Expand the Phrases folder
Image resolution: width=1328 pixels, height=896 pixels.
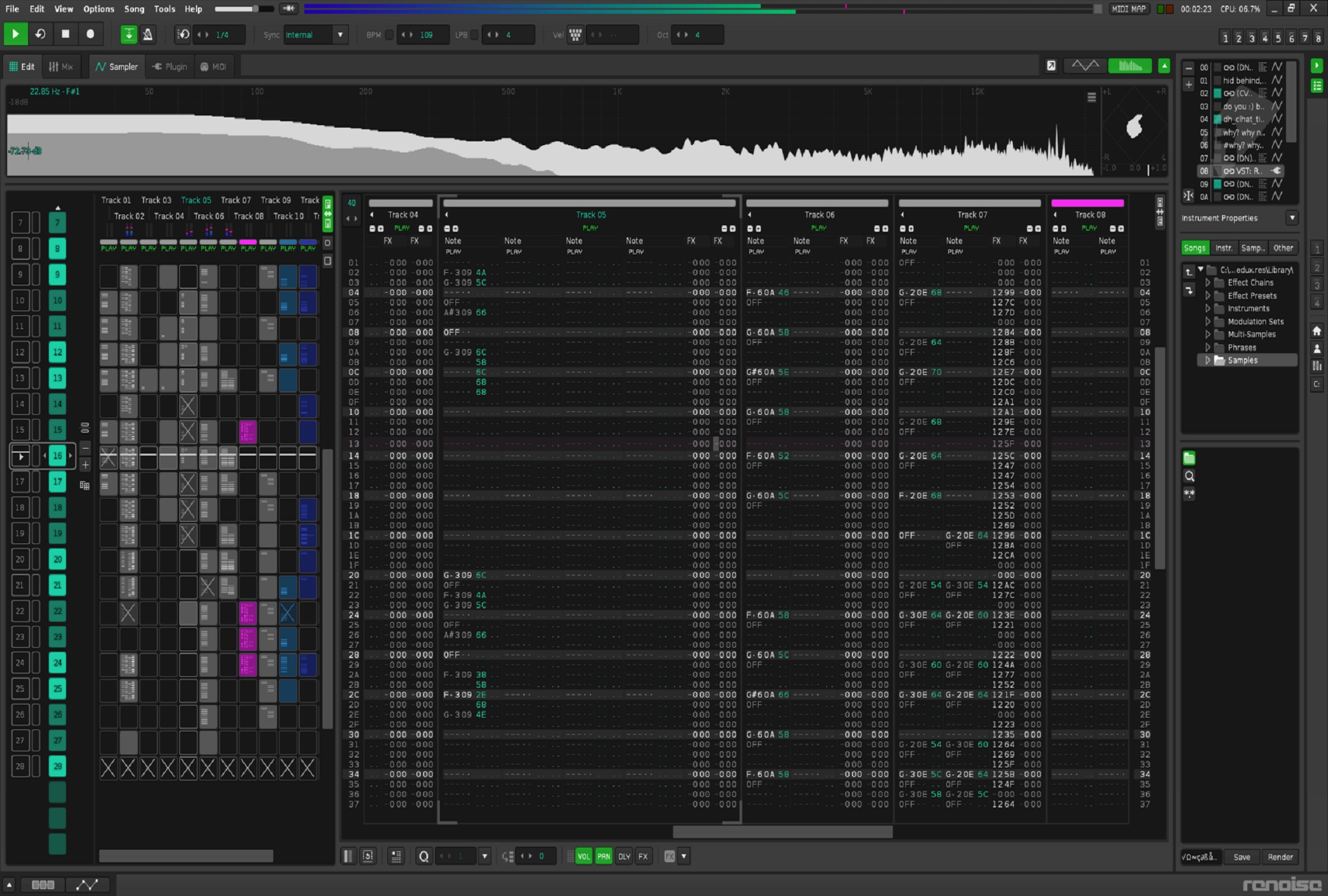click(x=1208, y=347)
